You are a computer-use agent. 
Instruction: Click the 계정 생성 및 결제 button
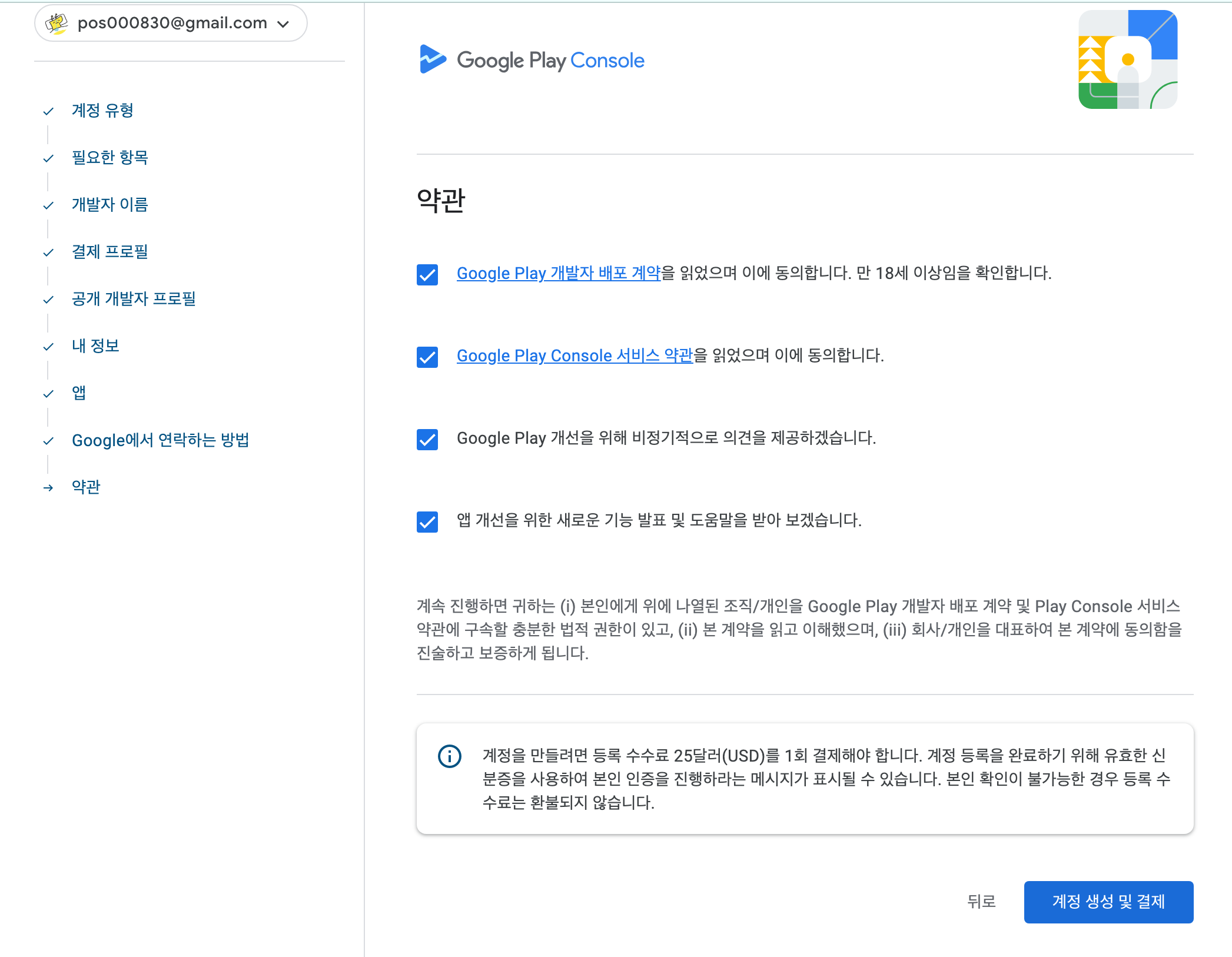[1108, 902]
